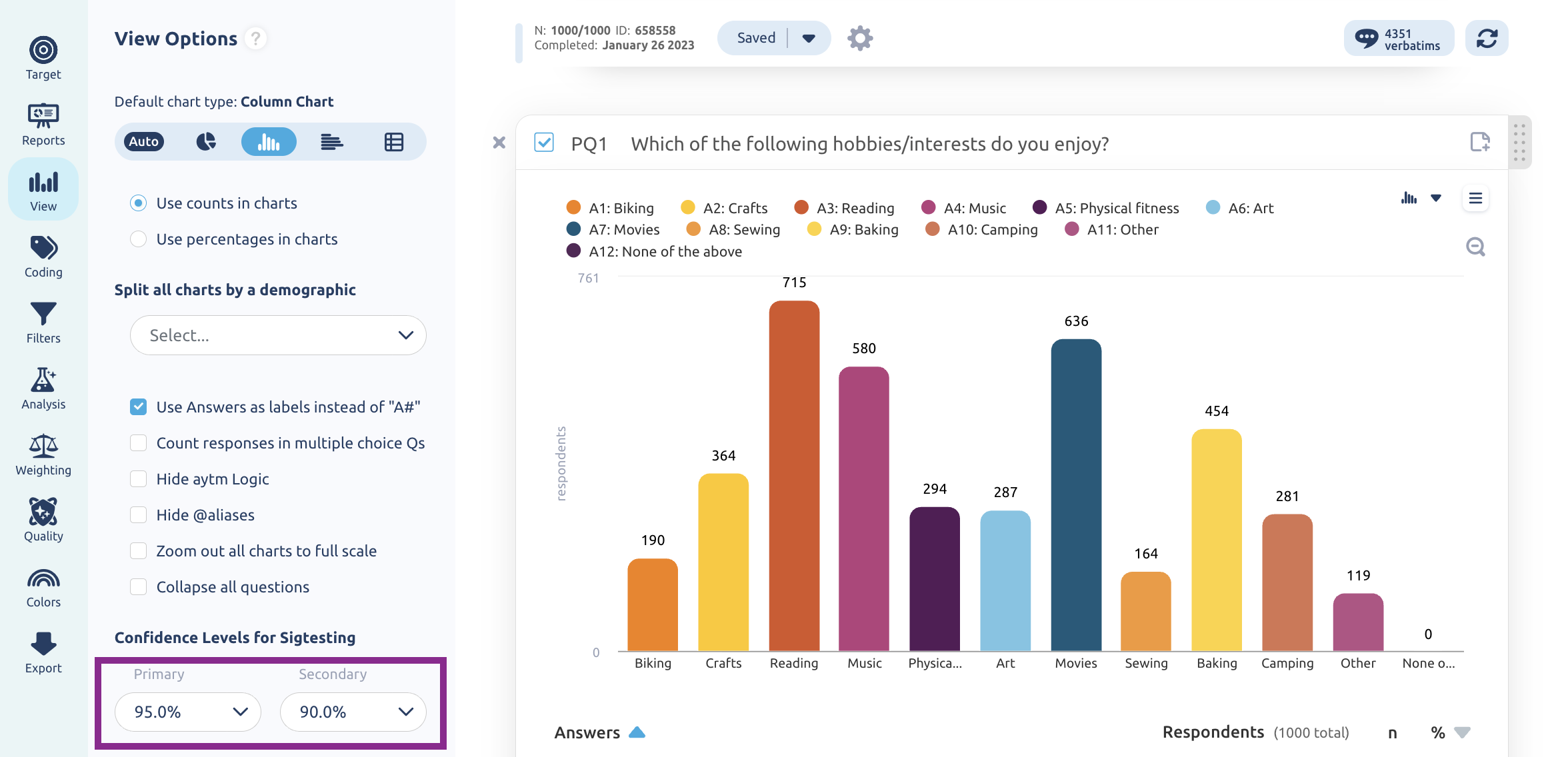
Task: Open the Weighting section in sidebar
Action: click(43, 454)
